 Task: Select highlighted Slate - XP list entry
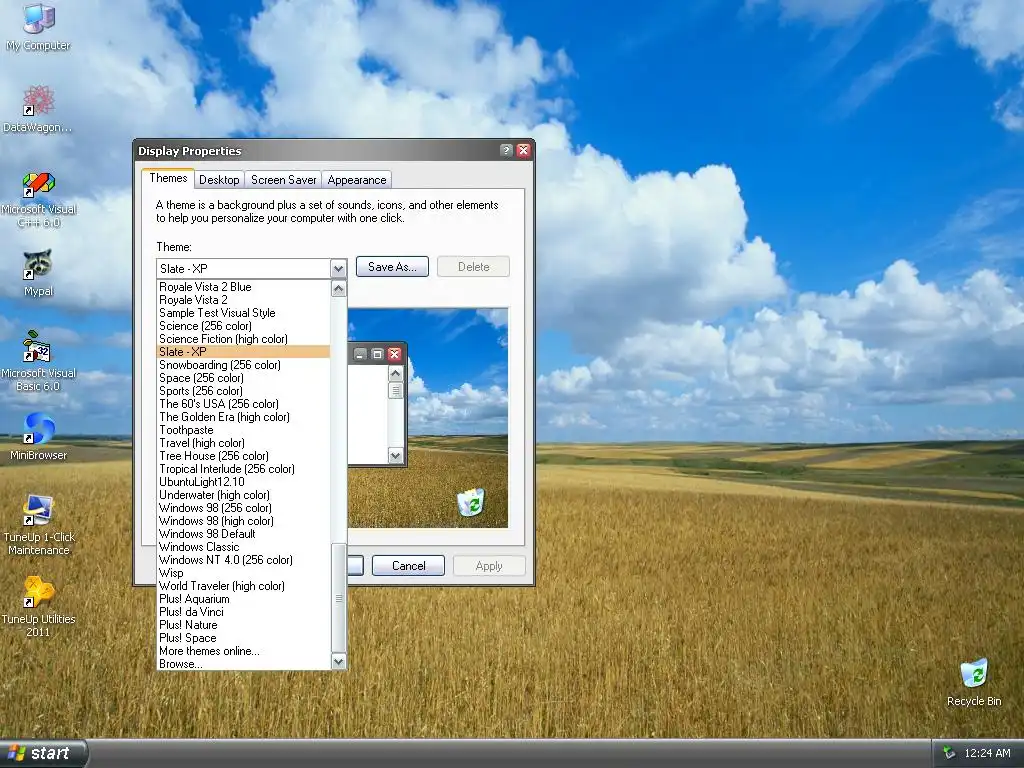click(243, 352)
